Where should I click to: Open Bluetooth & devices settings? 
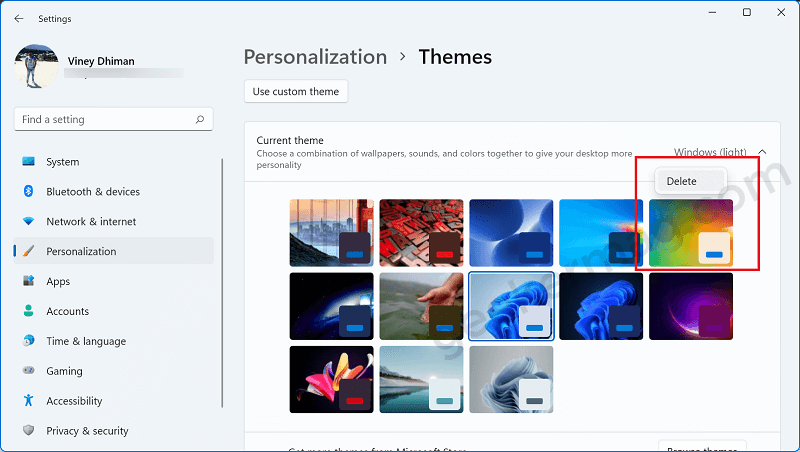tap(113, 191)
